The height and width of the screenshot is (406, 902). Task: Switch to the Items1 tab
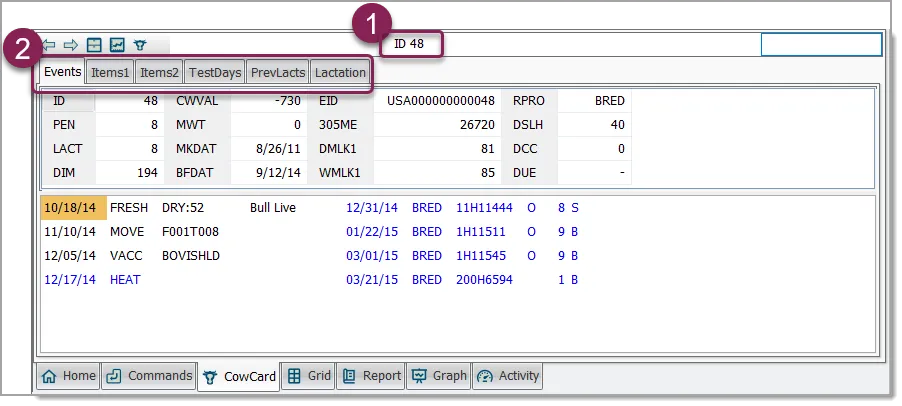pyautogui.click(x=110, y=72)
